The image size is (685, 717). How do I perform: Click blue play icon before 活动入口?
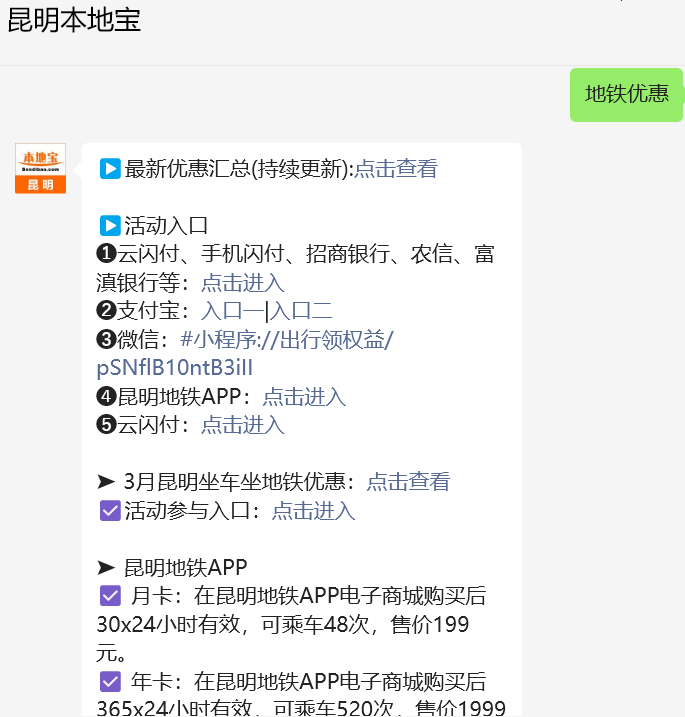coord(110,225)
